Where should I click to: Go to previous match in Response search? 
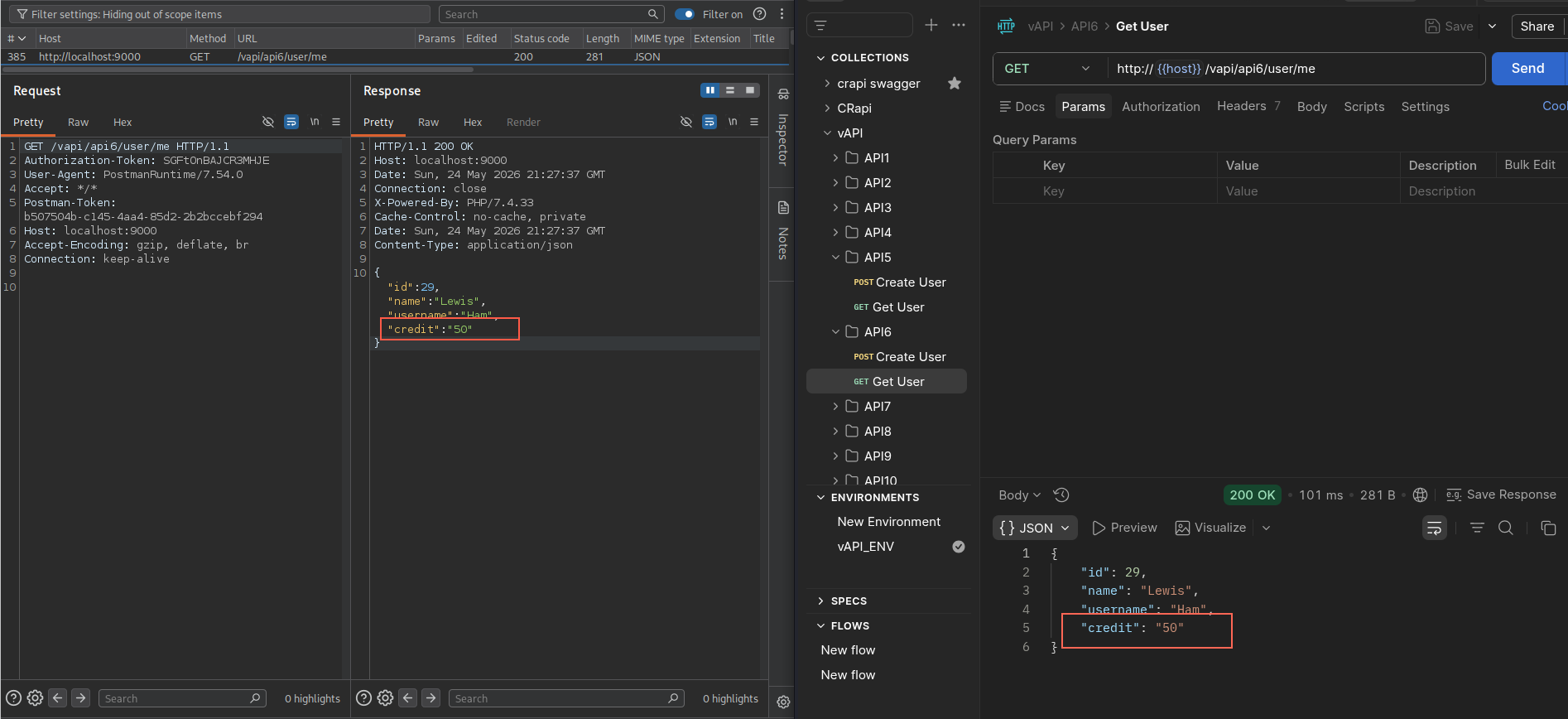[408, 698]
